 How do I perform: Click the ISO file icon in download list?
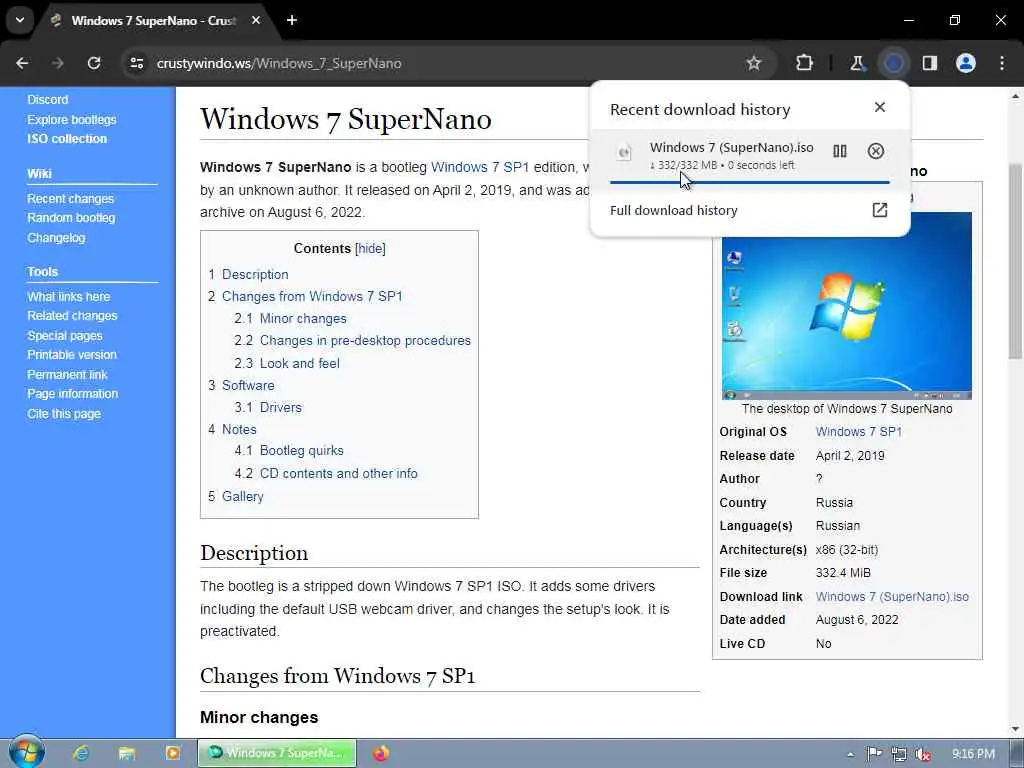coord(624,153)
